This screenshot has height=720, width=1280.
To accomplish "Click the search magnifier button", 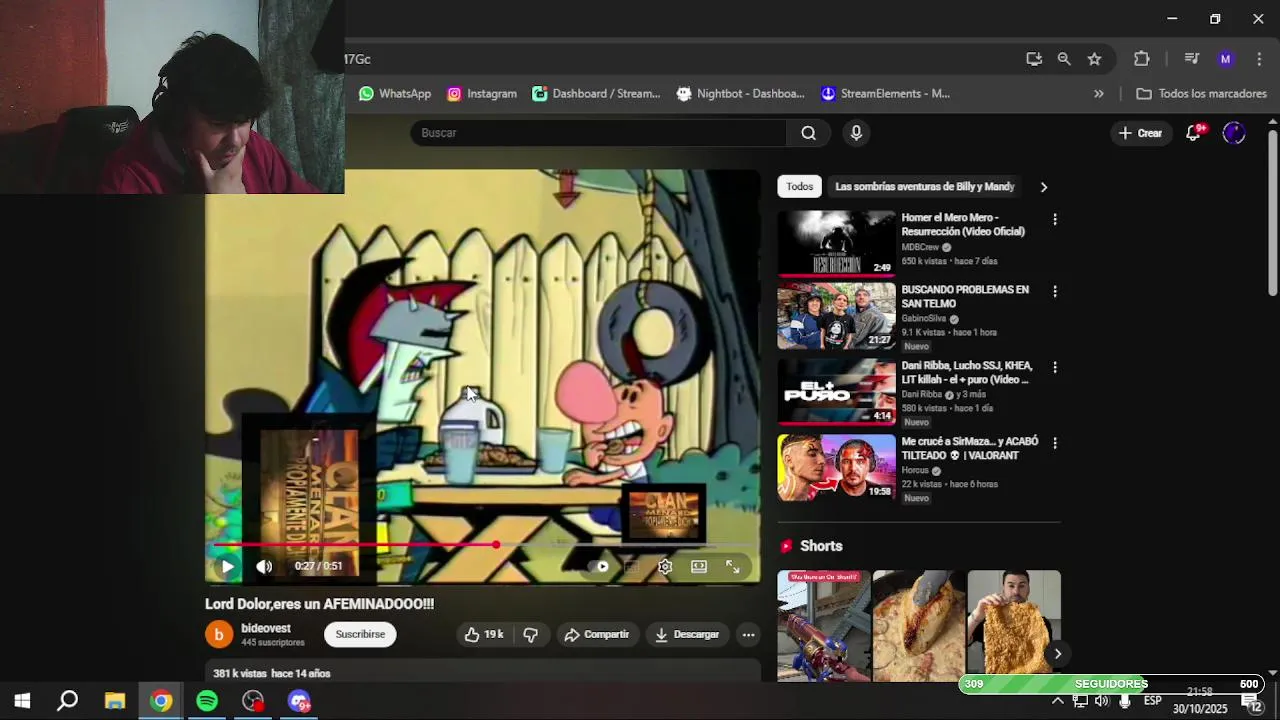I will pos(808,133).
